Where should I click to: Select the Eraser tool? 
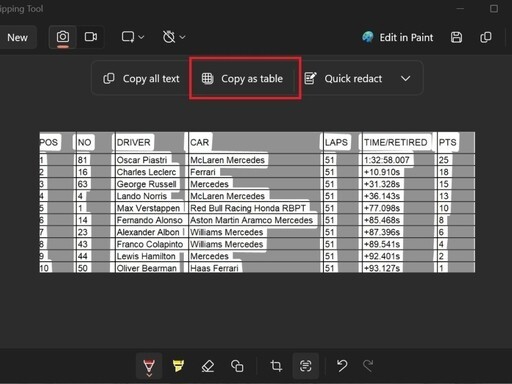click(208, 366)
